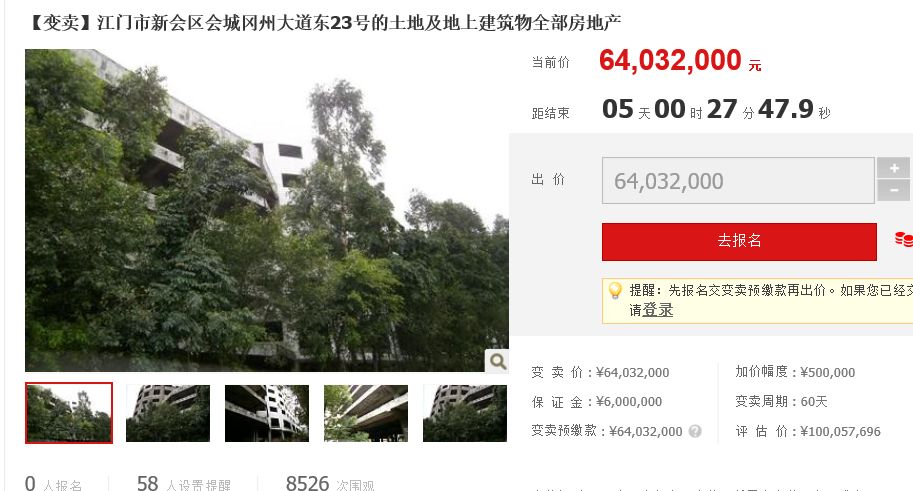
Task: Select the fourth thumbnail showing the overhang
Action: click(366, 413)
